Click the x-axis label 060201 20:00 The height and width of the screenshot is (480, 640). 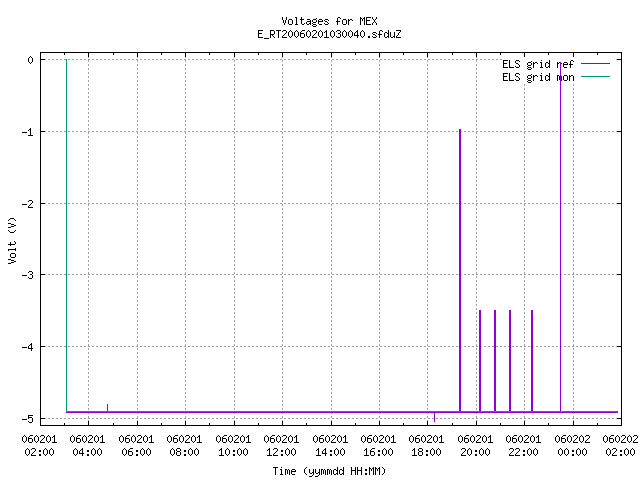(x=475, y=446)
